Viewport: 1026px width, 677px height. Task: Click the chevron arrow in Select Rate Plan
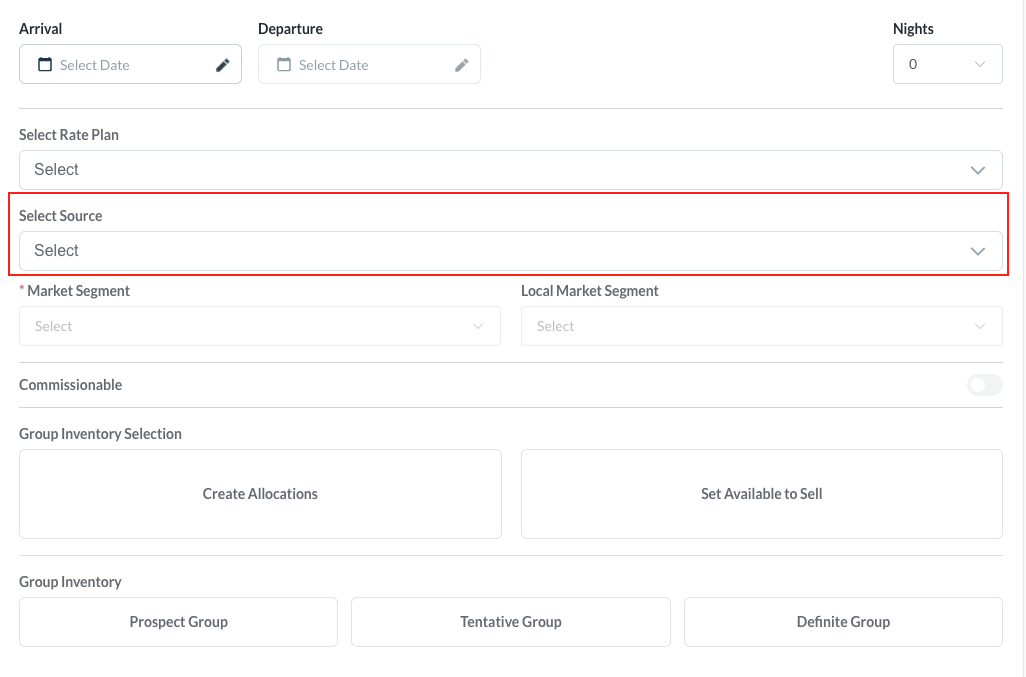pyautogui.click(x=978, y=170)
